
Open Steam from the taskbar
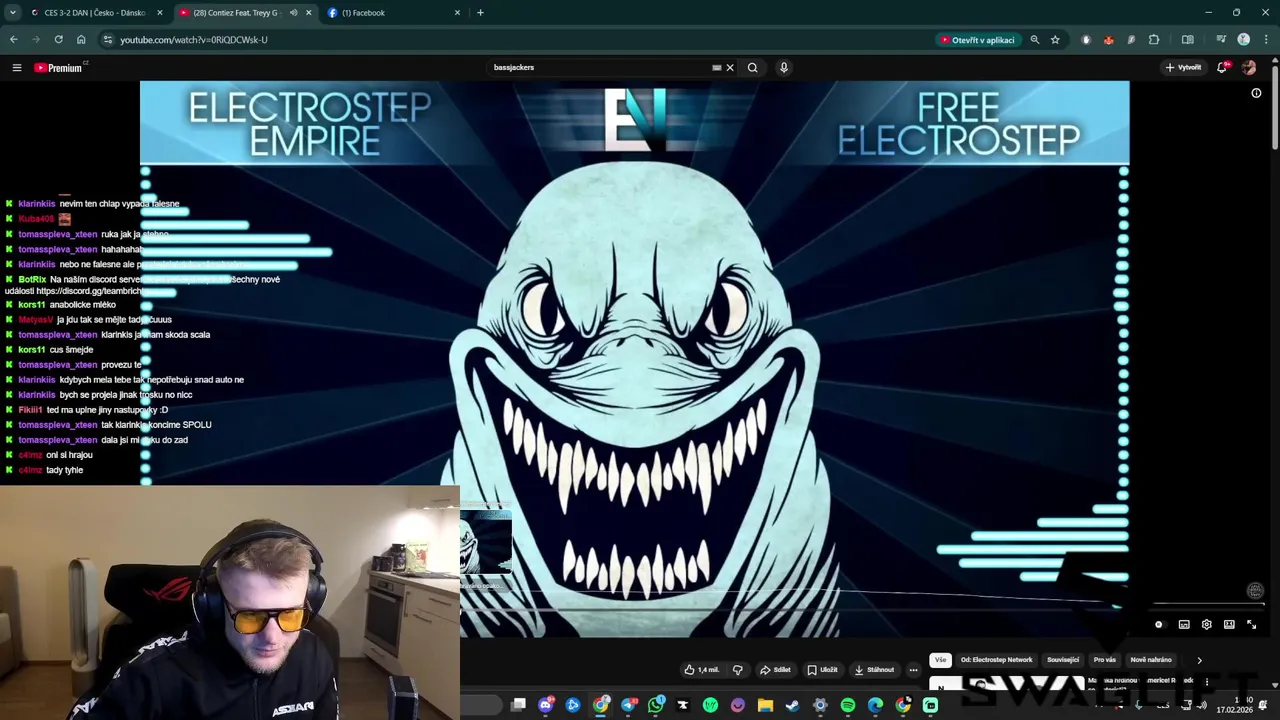coord(792,705)
